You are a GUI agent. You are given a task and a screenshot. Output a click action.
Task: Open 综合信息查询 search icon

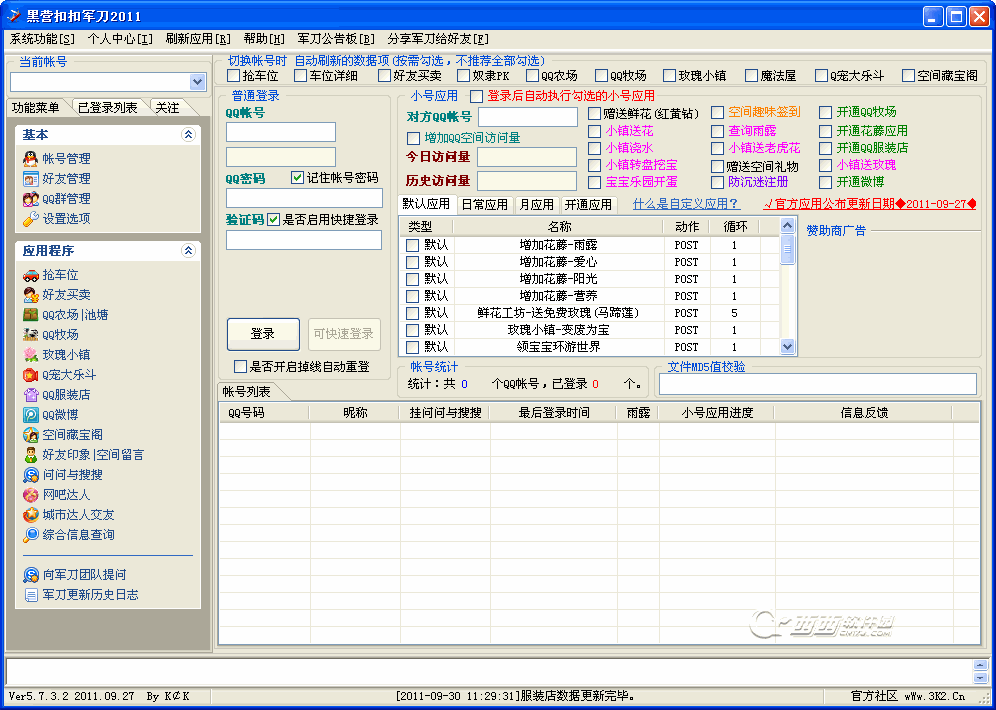(31, 535)
